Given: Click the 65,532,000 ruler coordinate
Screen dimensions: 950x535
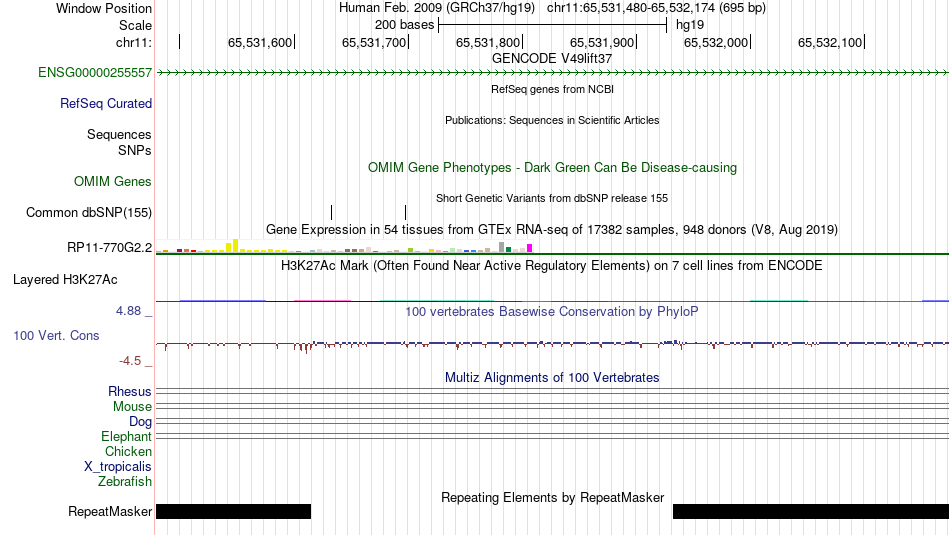Looking at the screenshot, I should pos(716,42).
